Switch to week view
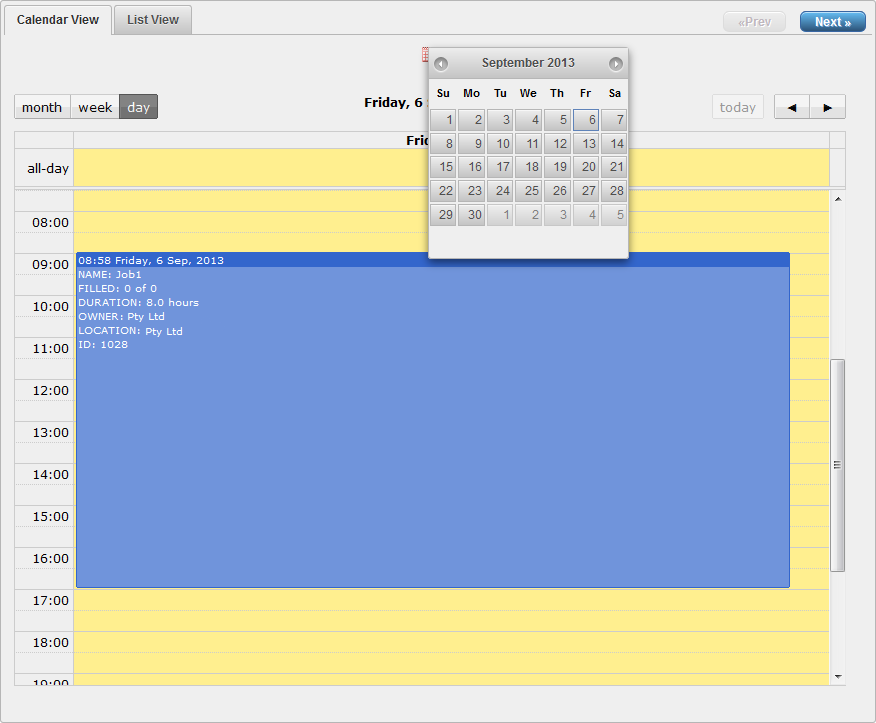The width and height of the screenshot is (876, 723). (x=95, y=108)
